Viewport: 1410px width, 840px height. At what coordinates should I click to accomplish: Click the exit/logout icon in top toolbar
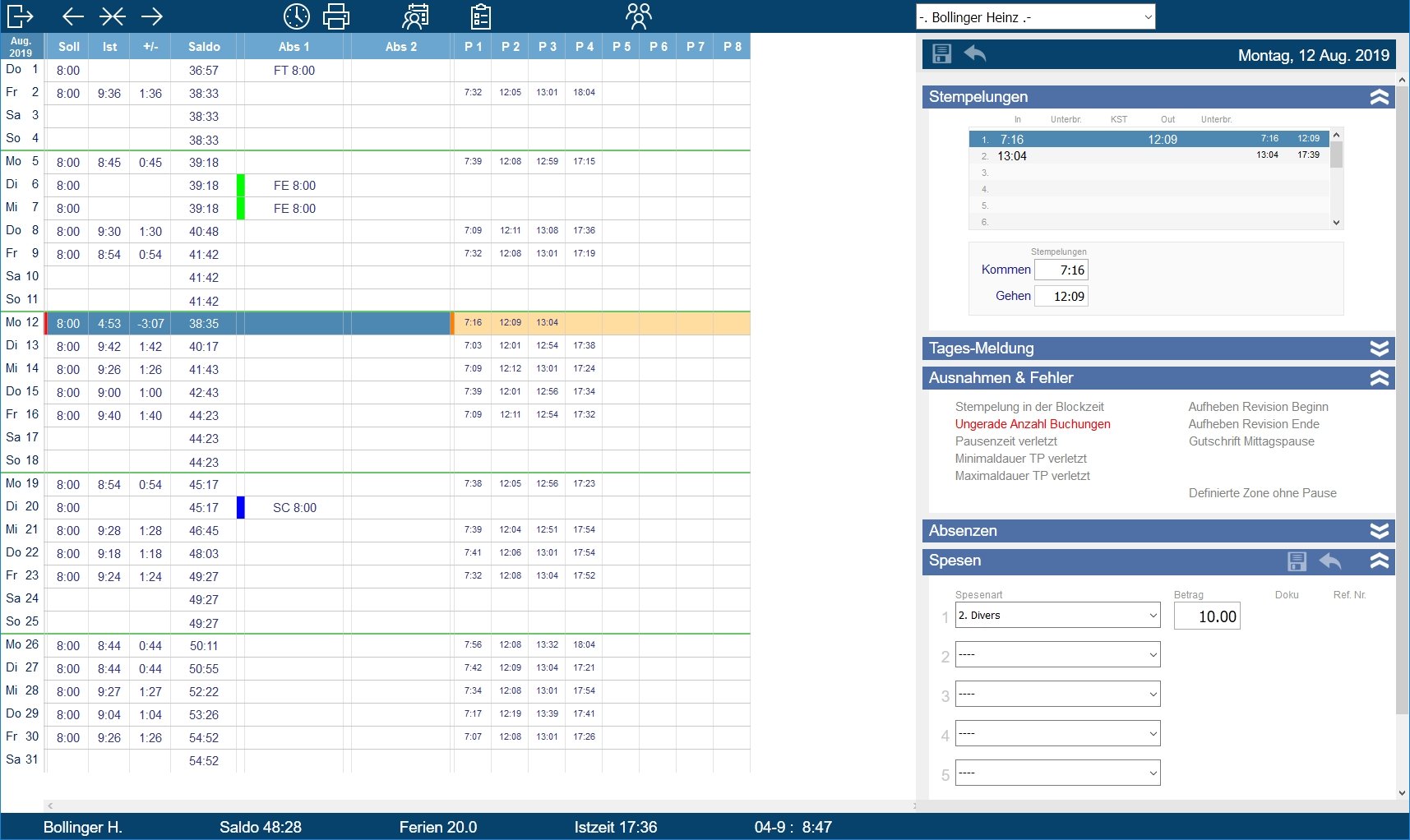[20, 16]
